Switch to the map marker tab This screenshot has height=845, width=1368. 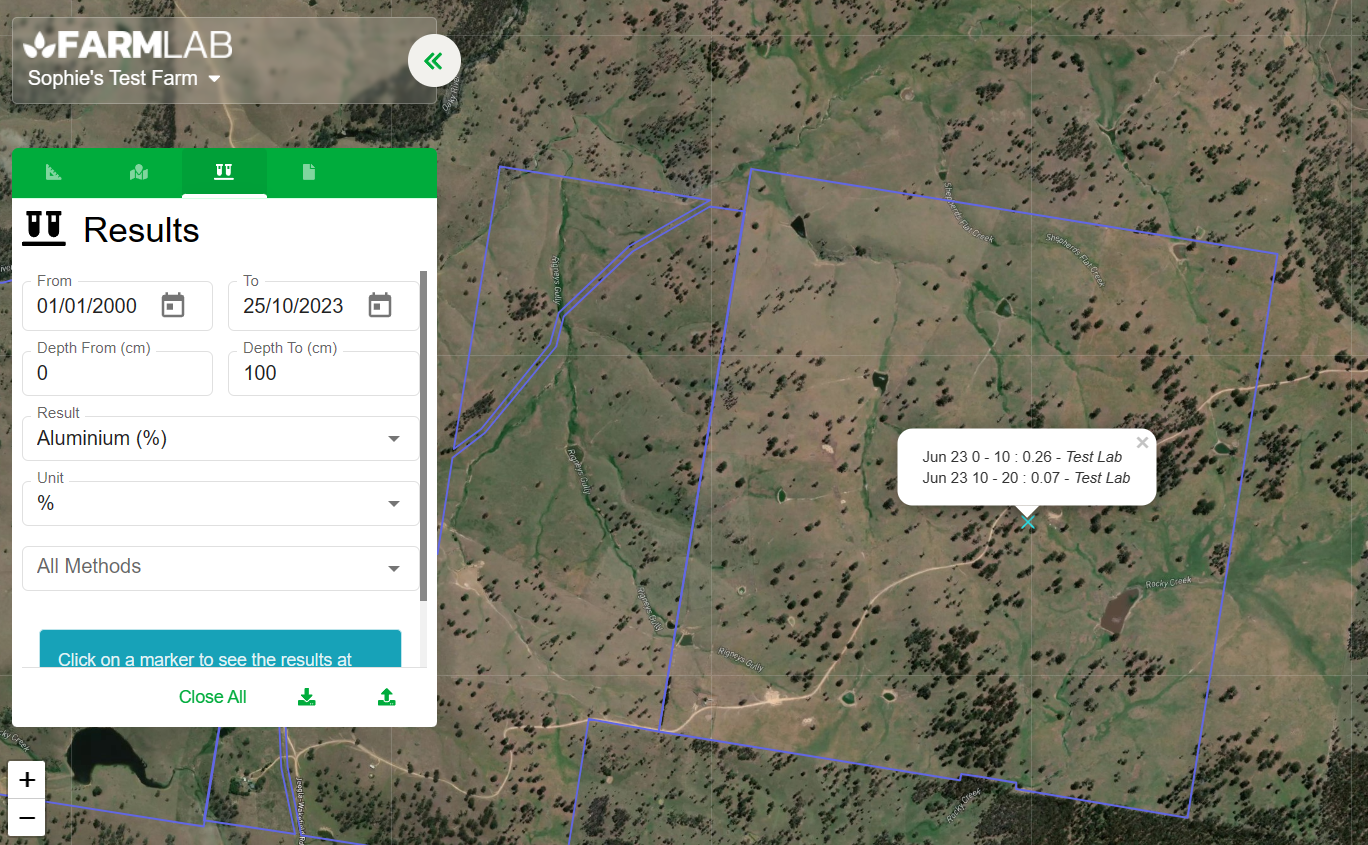click(139, 172)
